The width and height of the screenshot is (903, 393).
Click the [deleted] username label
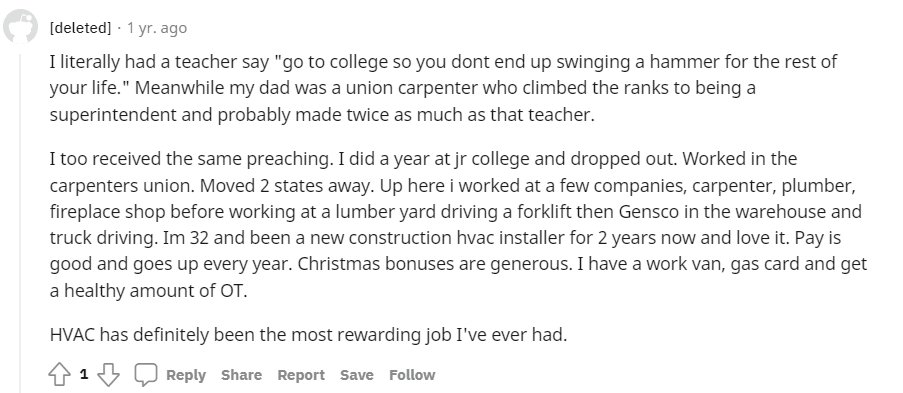tap(80, 28)
